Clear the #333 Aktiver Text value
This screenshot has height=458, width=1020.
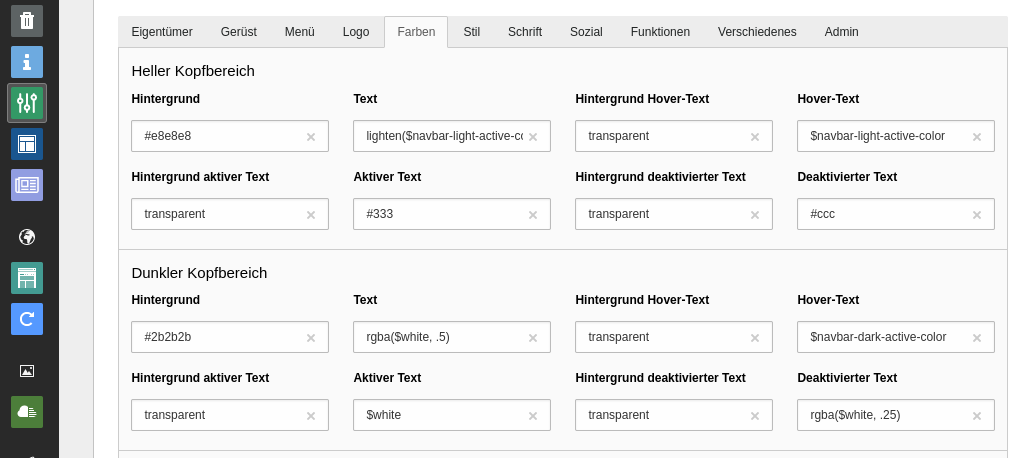point(533,215)
